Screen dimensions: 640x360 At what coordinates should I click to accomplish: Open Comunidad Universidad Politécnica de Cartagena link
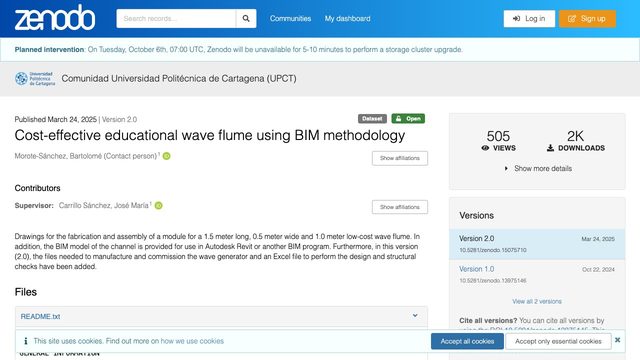[x=179, y=78]
